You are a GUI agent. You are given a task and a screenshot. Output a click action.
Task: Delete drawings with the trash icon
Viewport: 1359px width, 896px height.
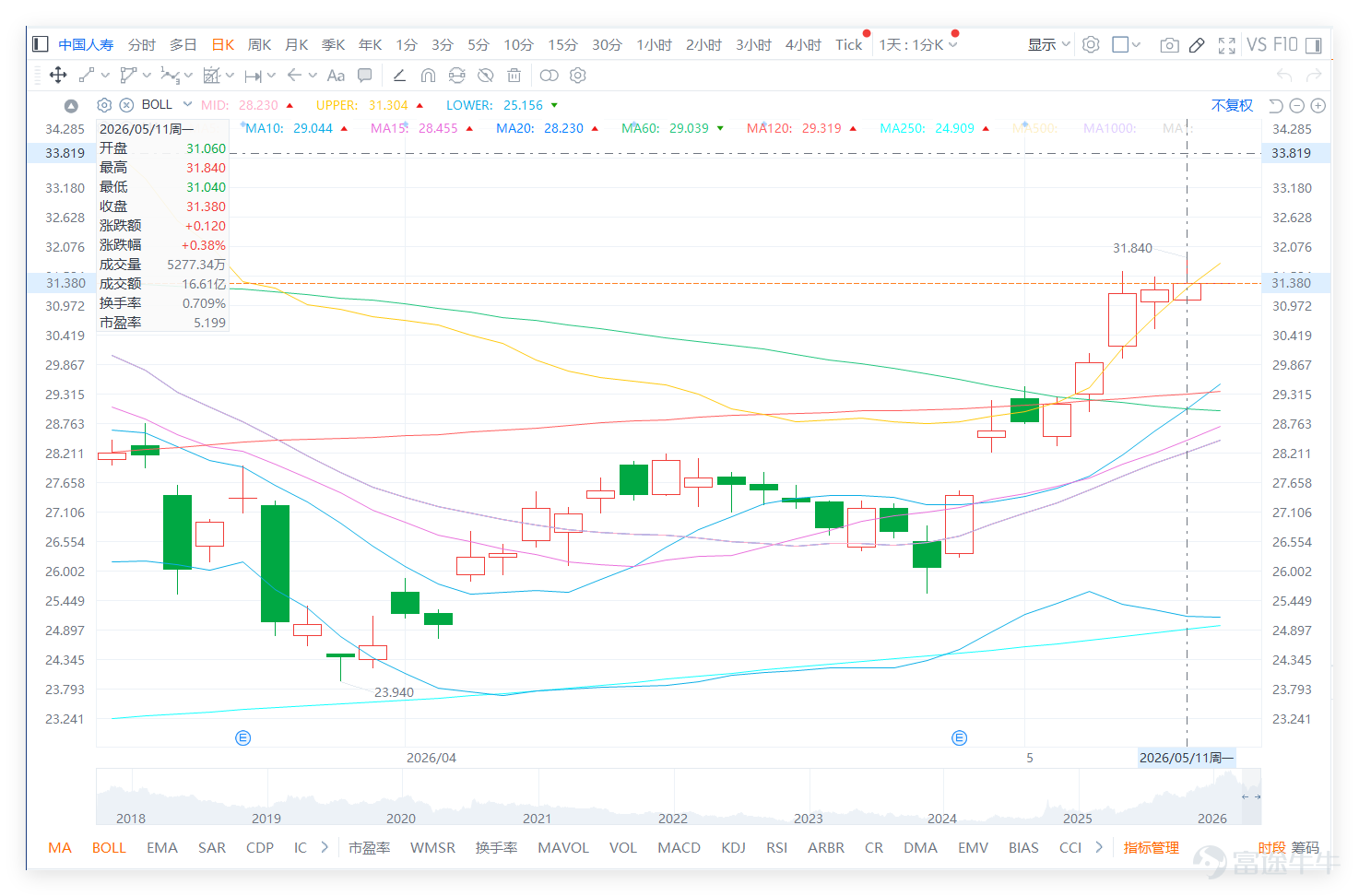514,76
